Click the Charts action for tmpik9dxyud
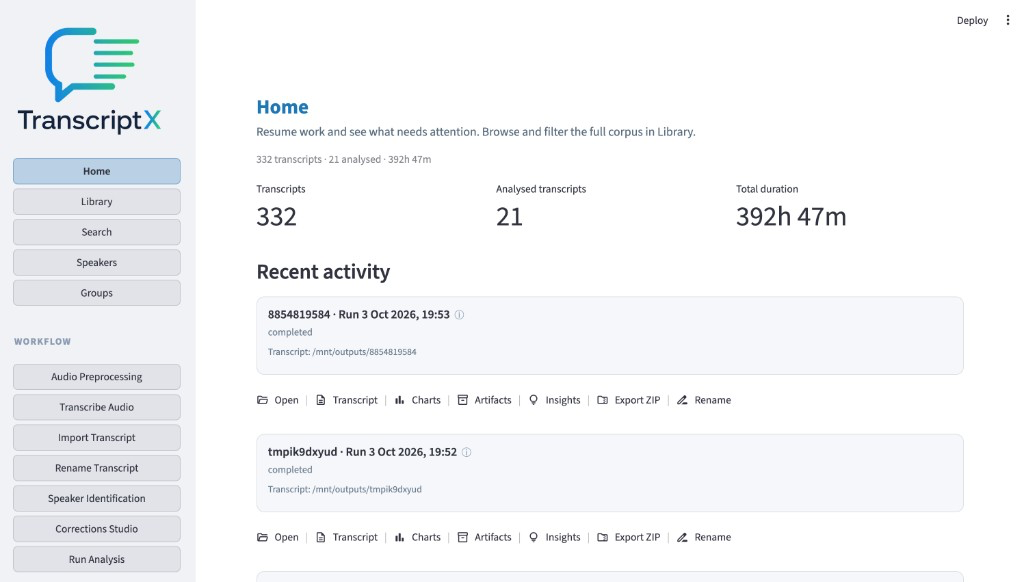The image size is (1024, 582). coord(418,537)
